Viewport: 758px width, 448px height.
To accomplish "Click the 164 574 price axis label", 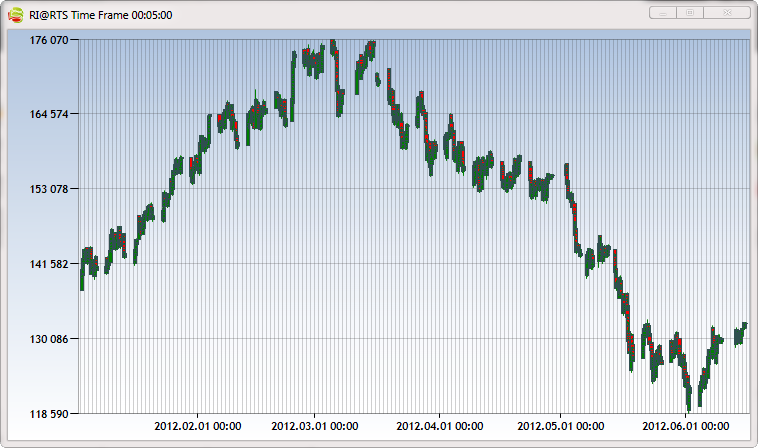I will click(49, 114).
